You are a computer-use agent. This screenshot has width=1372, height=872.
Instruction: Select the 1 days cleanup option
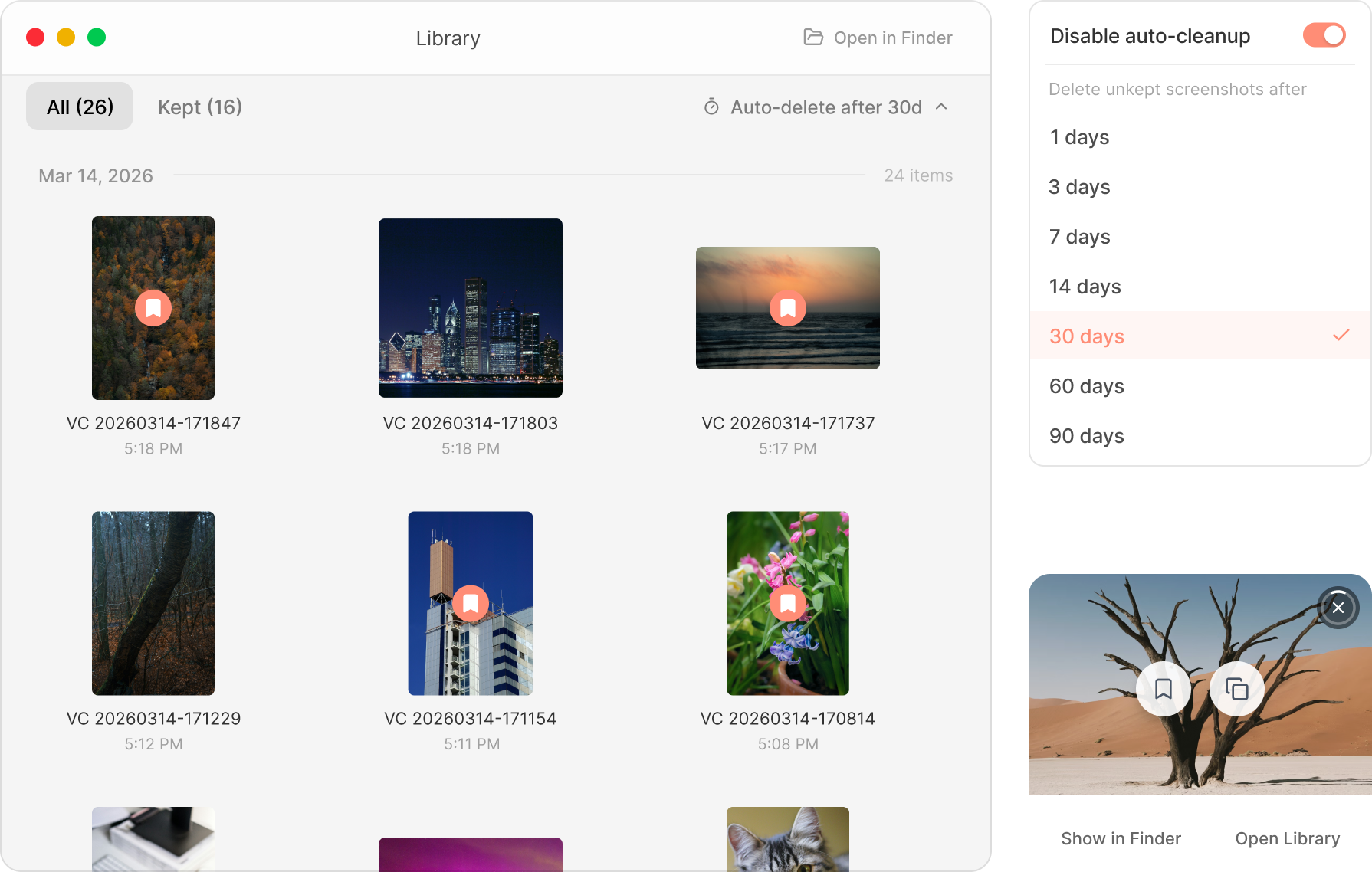[1078, 137]
